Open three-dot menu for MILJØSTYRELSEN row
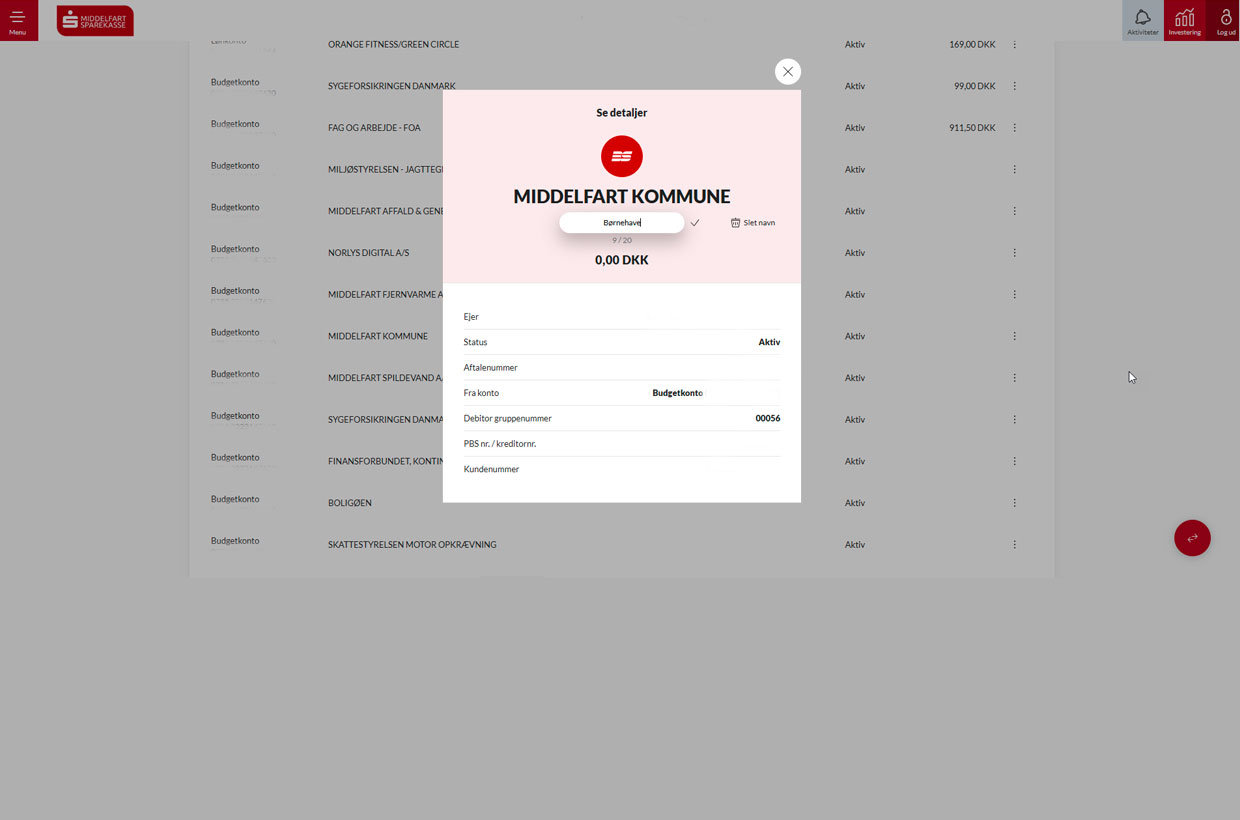Viewport: 1240px width, 820px height. pos(1015,169)
